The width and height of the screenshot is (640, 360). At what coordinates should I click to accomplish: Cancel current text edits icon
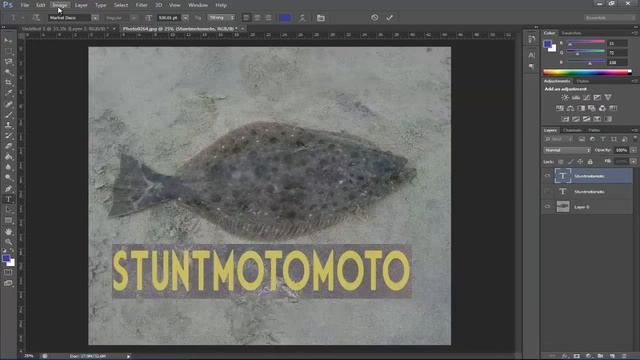coord(374,18)
